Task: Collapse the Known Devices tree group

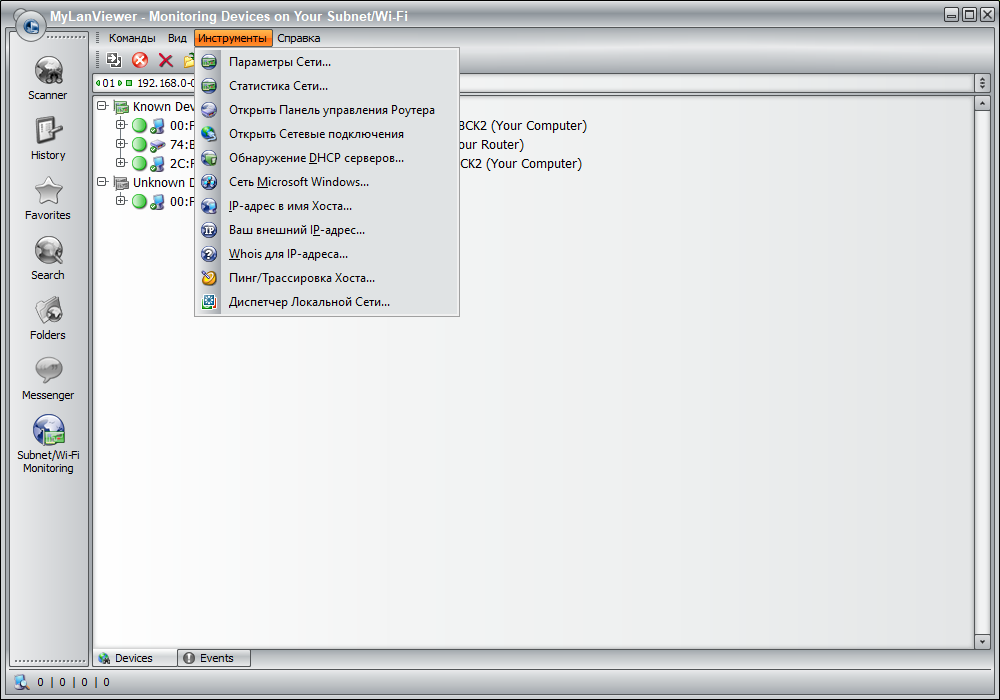Action: [x=102, y=105]
